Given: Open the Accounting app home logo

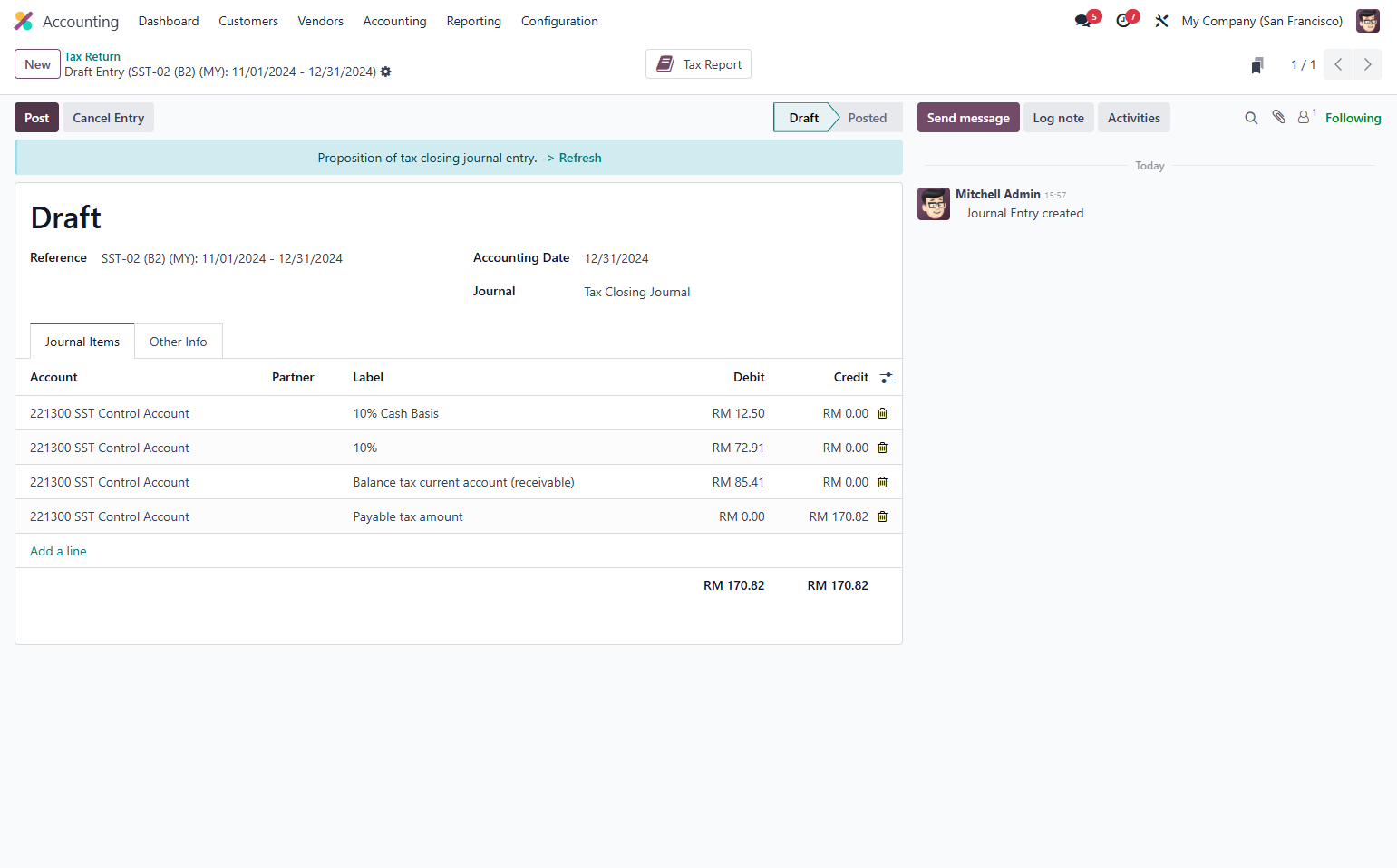Looking at the screenshot, I should (24, 21).
